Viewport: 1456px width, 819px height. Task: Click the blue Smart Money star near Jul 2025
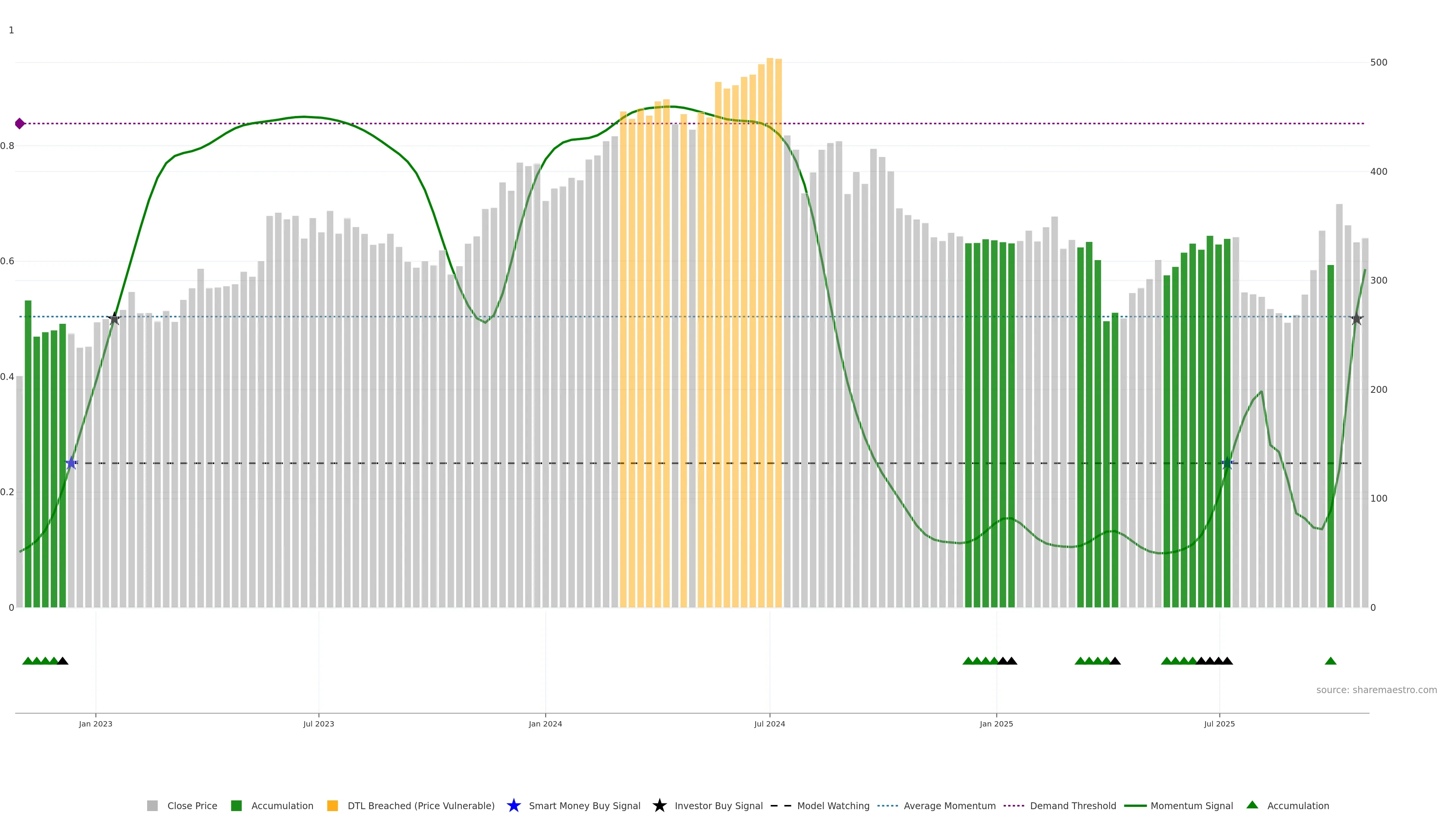pyautogui.click(x=1227, y=463)
